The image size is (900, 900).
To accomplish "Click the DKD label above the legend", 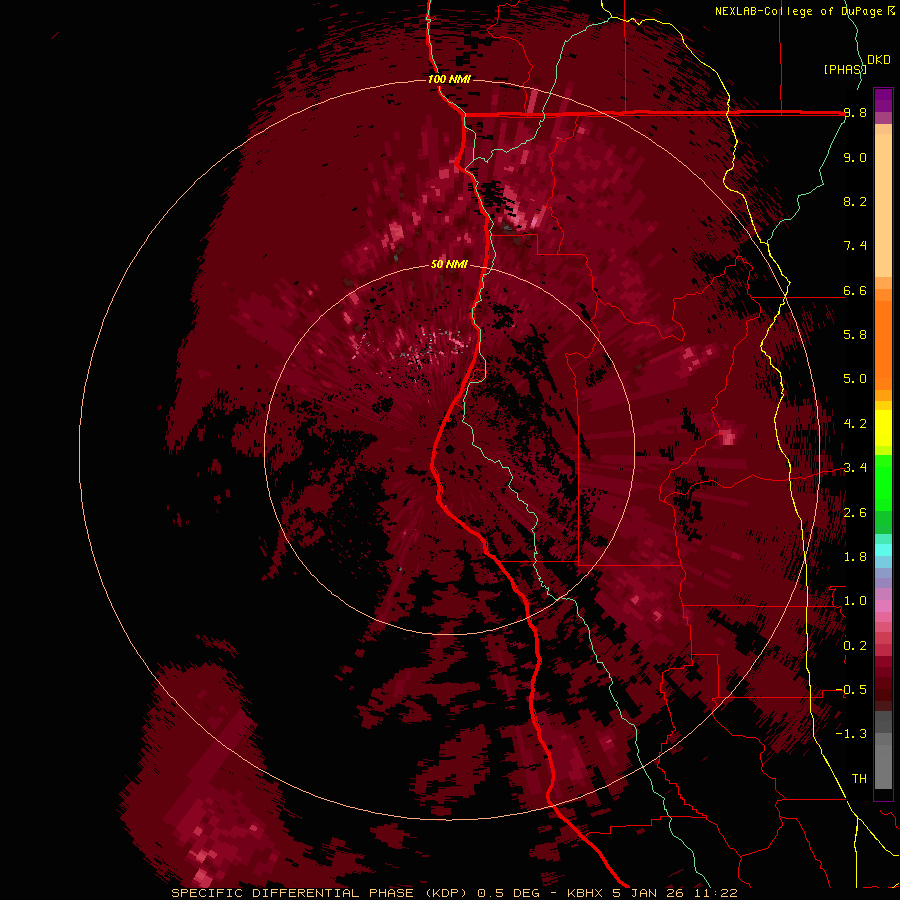I will pos(879,60).
